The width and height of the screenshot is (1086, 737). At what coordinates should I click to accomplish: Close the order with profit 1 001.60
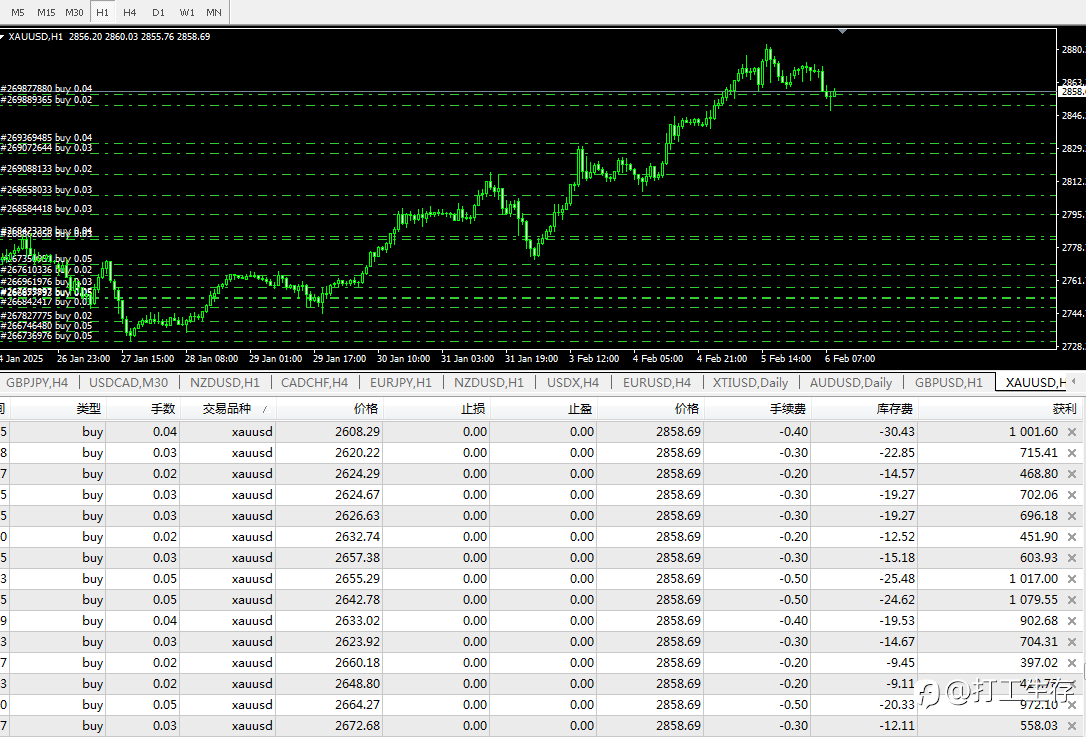tap(1071, 432)
